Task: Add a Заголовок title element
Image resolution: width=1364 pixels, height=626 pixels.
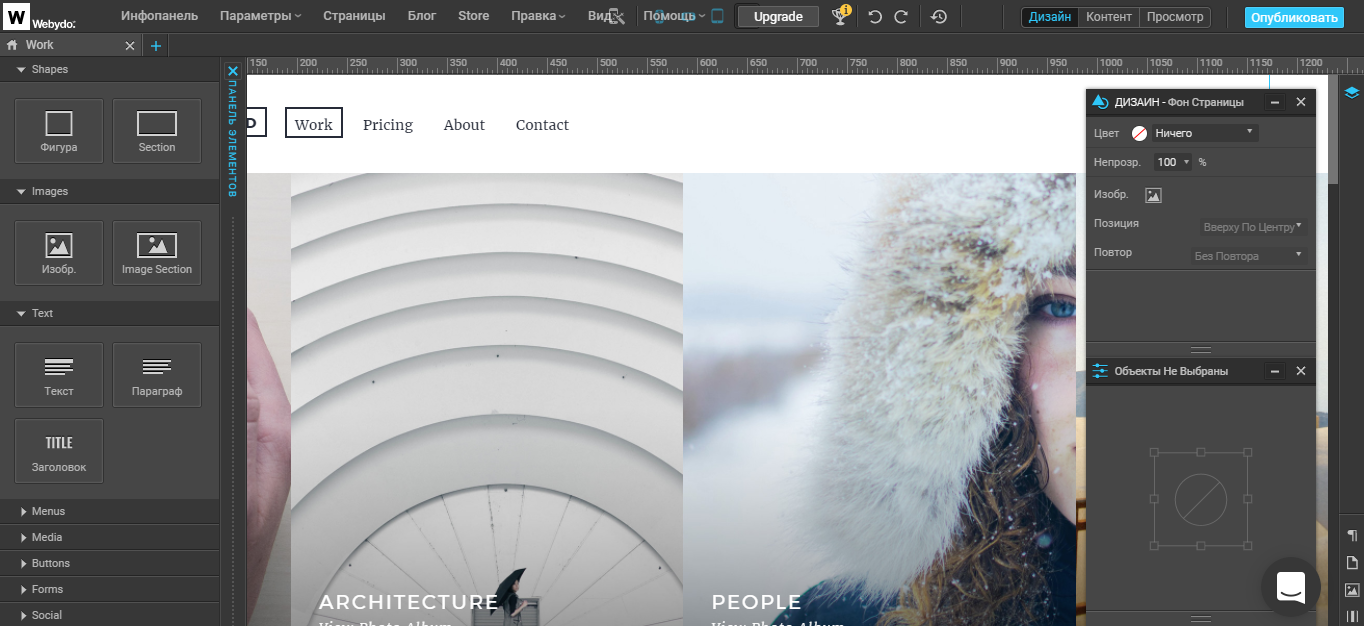Action: [x=59, y=451]
